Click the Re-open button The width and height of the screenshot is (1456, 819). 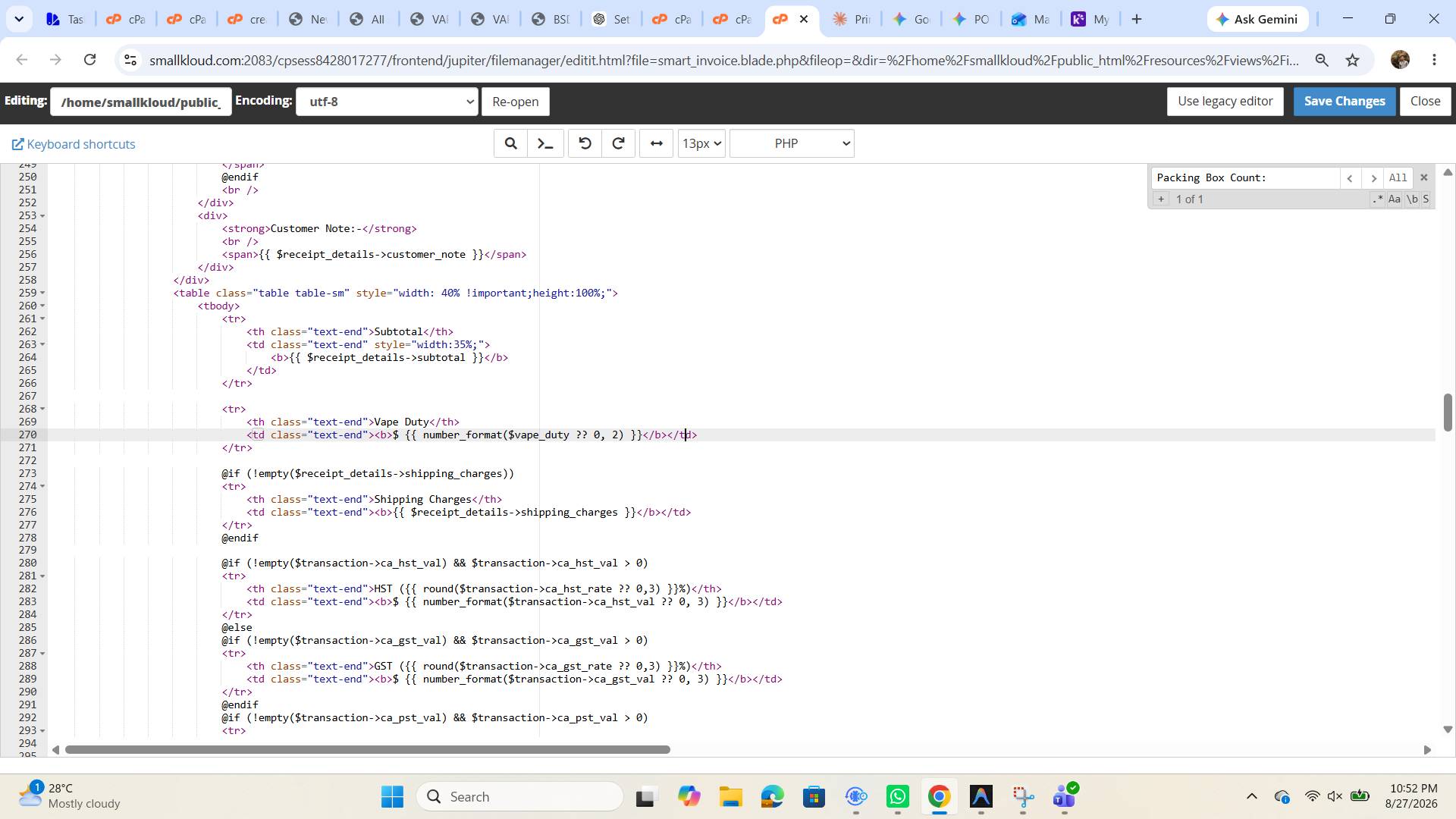coord(516,102)
